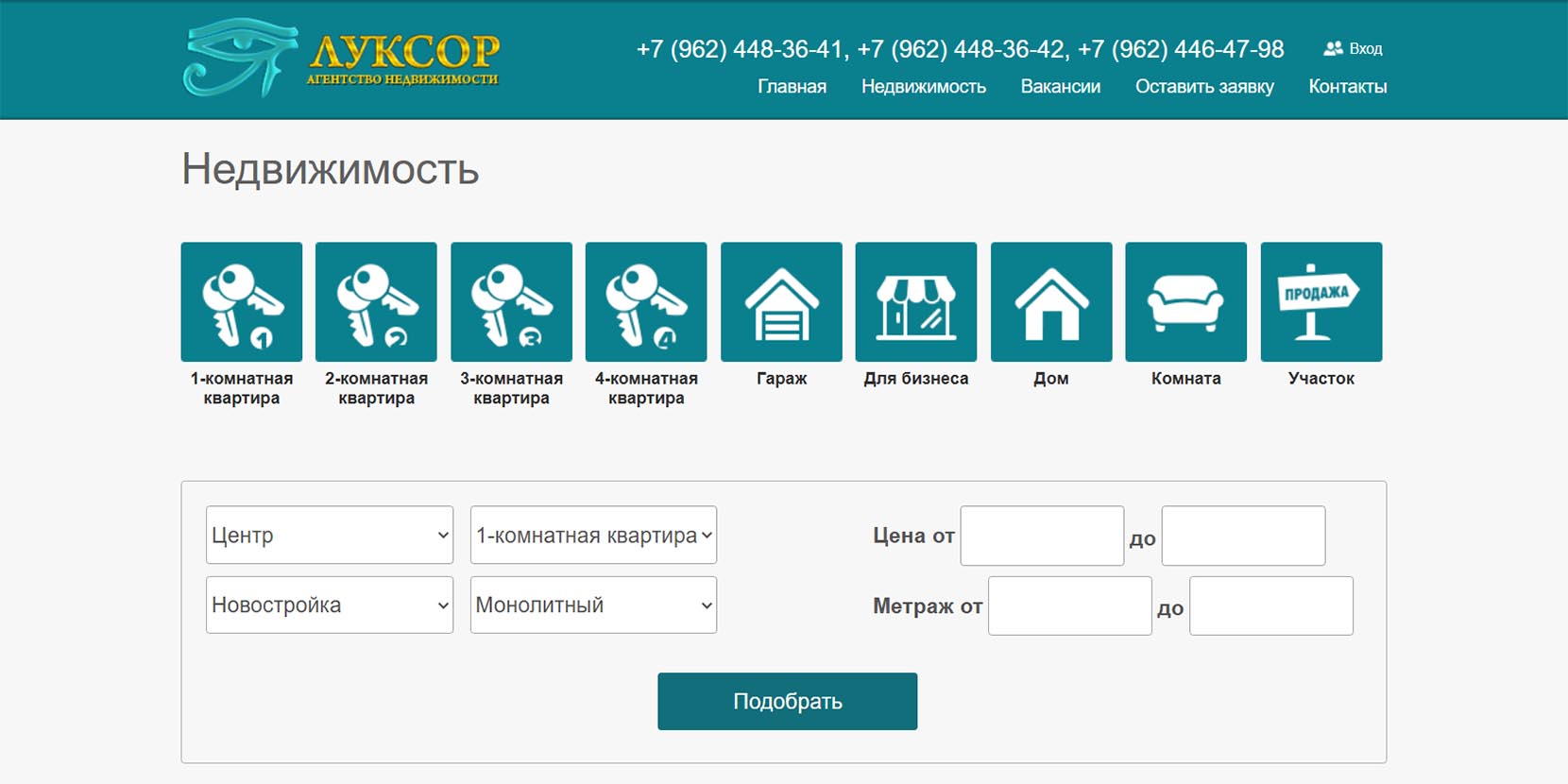Click the Дом house icon
1568x784 pixels.
pos(1051,302)
